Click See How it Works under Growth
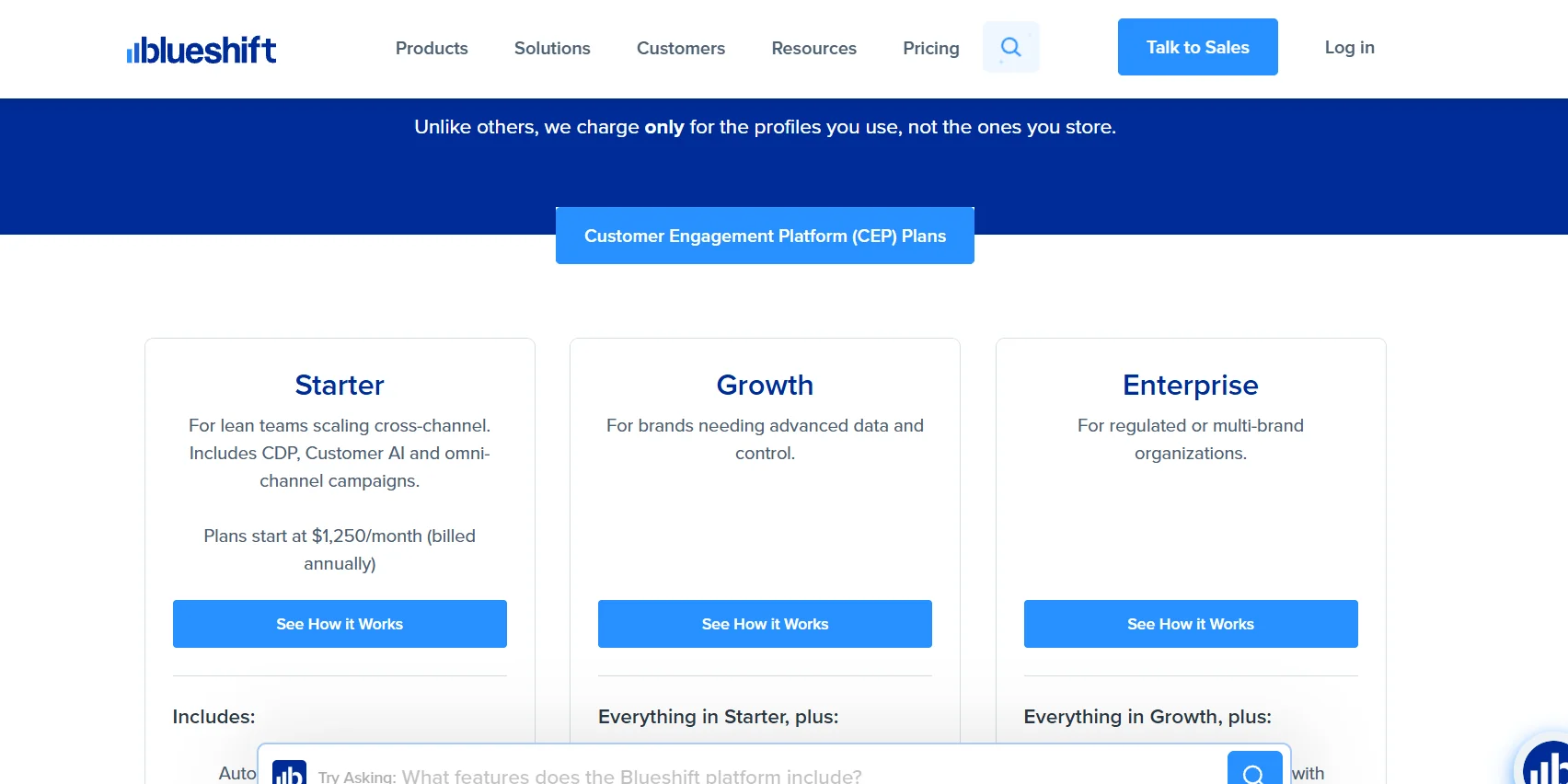This screenshot has height=784, width=1568. click(765, 624)
